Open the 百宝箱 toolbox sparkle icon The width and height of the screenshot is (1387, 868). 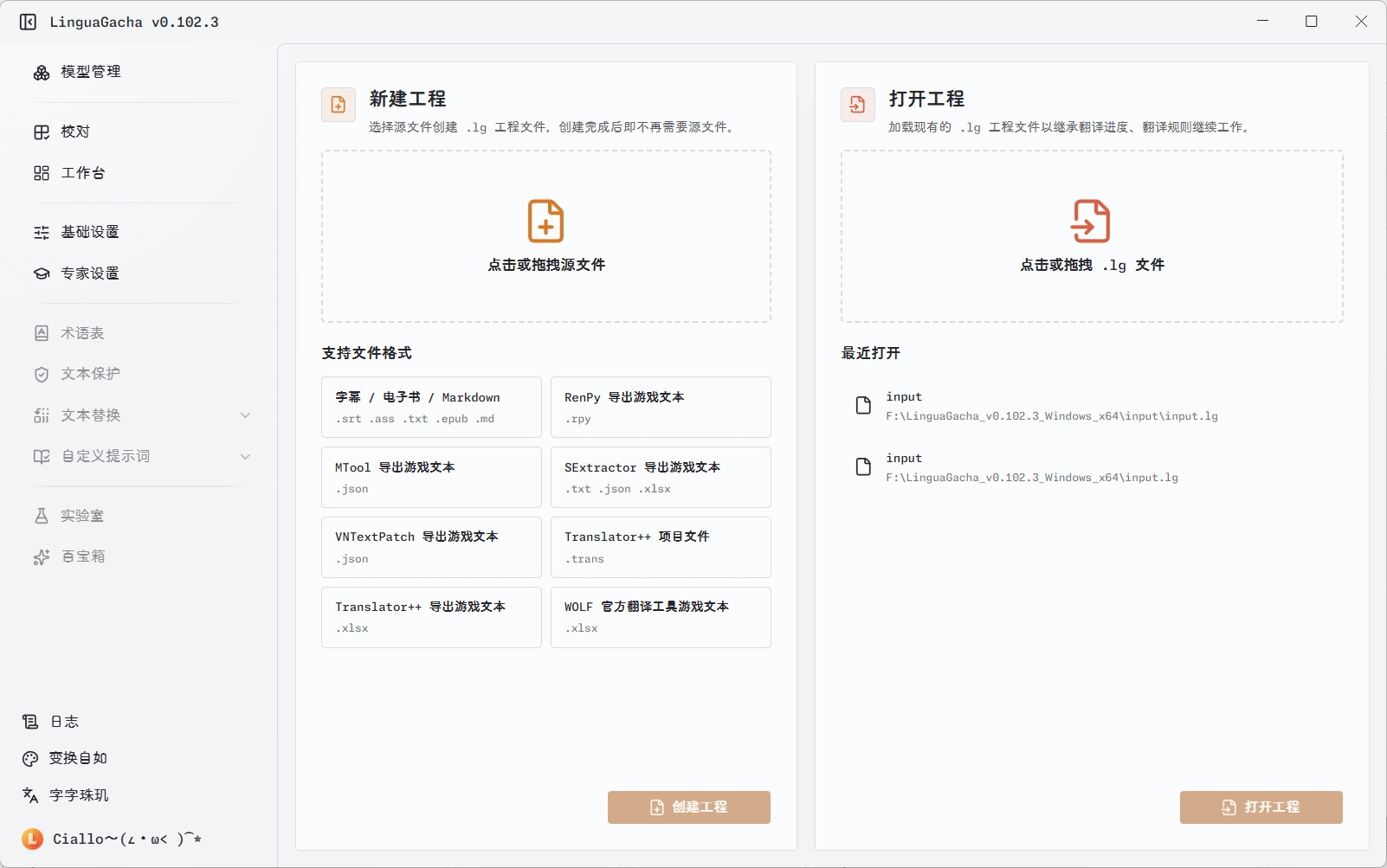[x=42, y=556]
